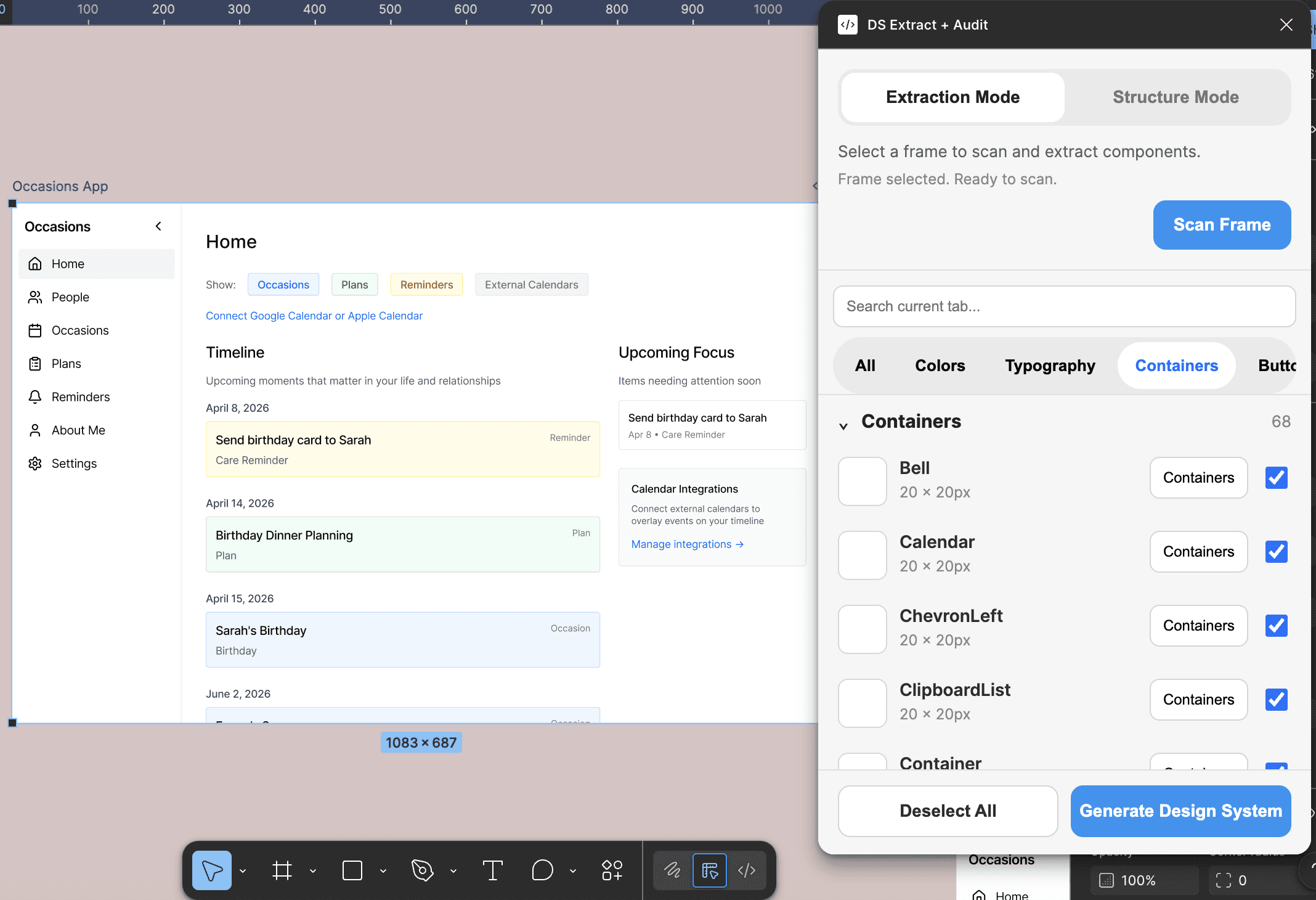The width and height of the screenshot is (1316, 900).
Task: Switch to Dev Mode code icon
Action: tap(747, 870)
